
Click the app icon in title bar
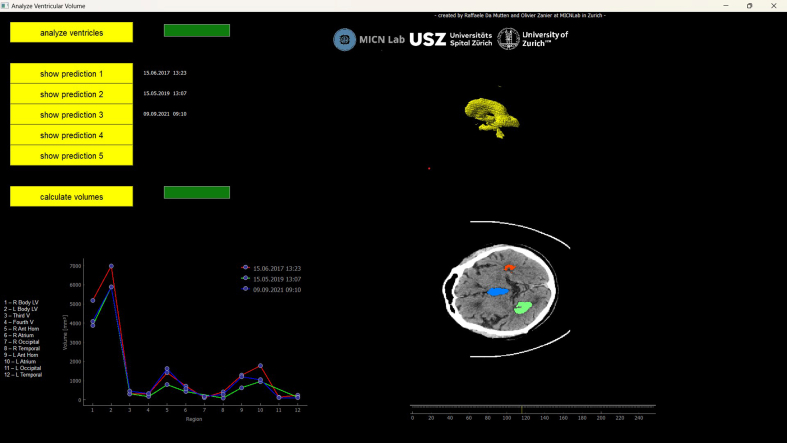tap(5, 6)
